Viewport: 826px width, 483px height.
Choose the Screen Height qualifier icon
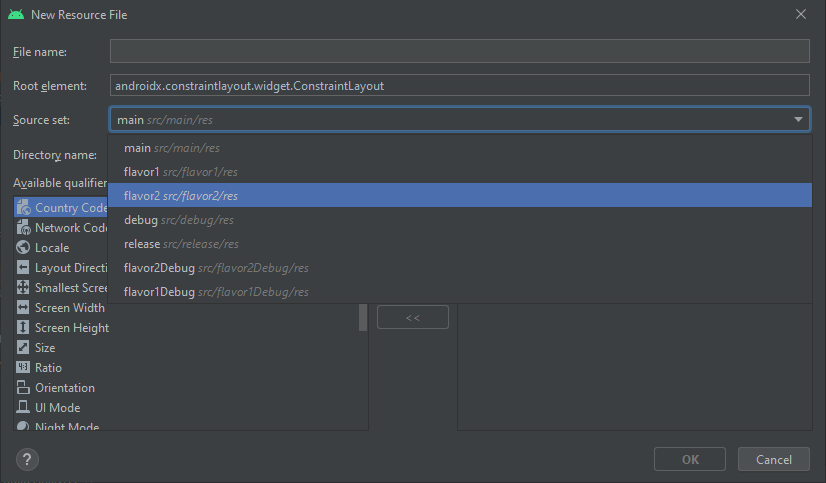(23, 327)
